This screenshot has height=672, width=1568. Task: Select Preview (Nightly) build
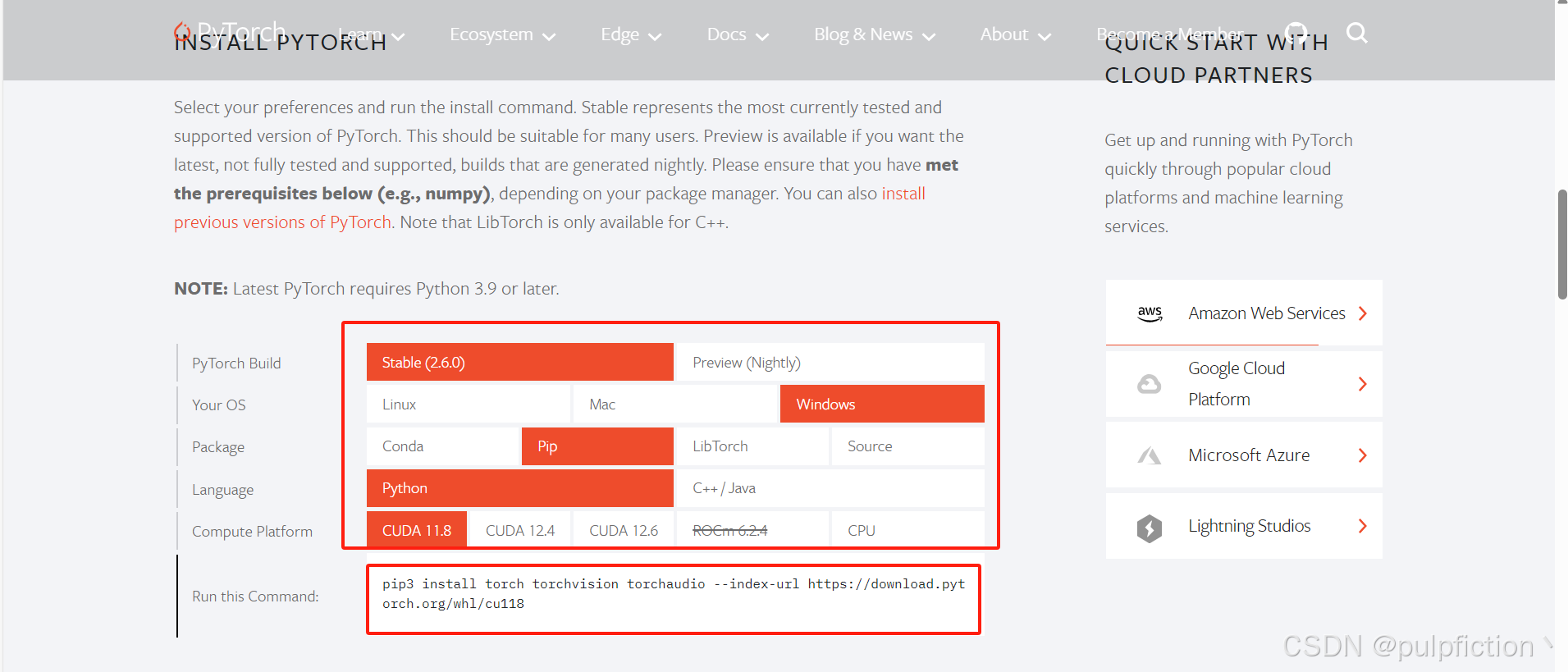tap(830, 362)
